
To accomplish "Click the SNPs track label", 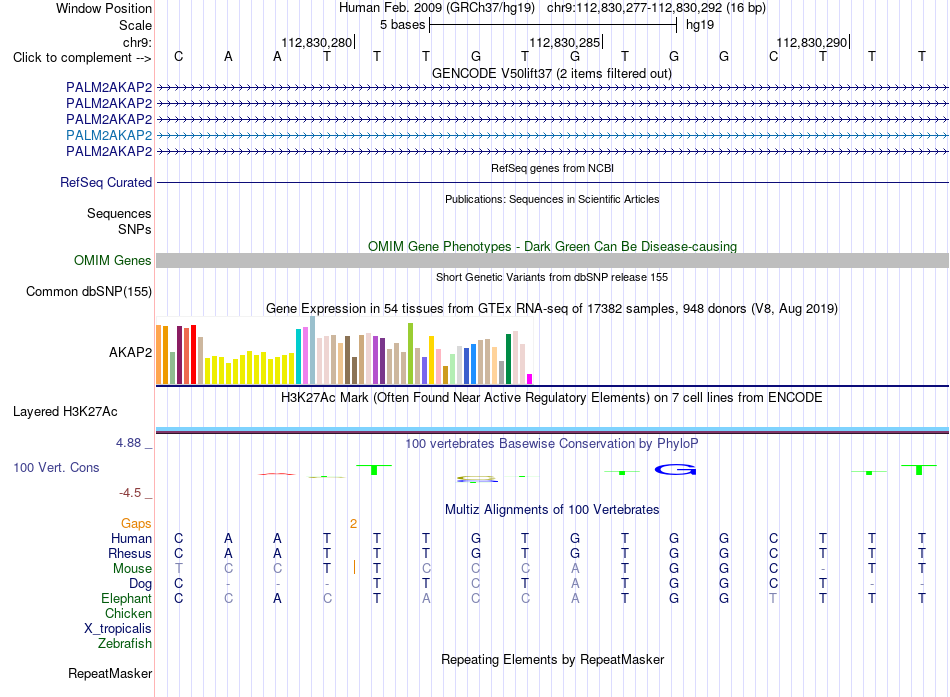I will click(x=135, y=230).
